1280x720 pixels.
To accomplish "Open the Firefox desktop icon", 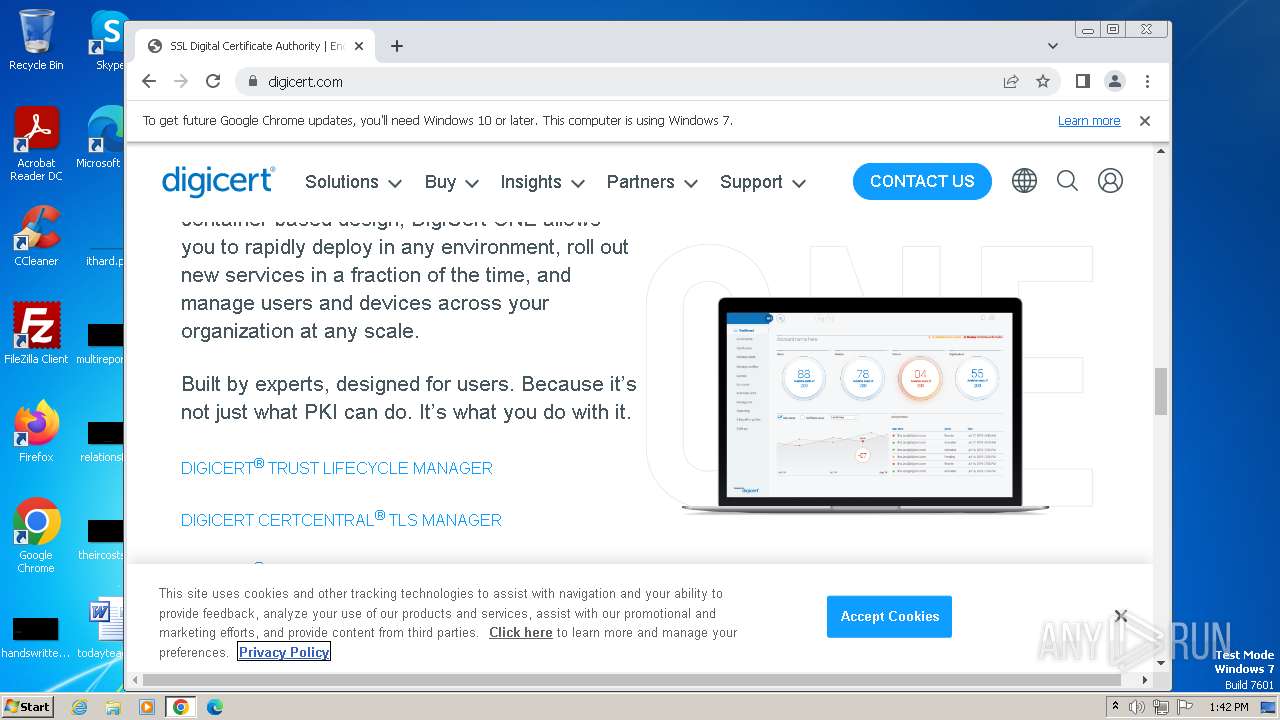I will [36, 432].
